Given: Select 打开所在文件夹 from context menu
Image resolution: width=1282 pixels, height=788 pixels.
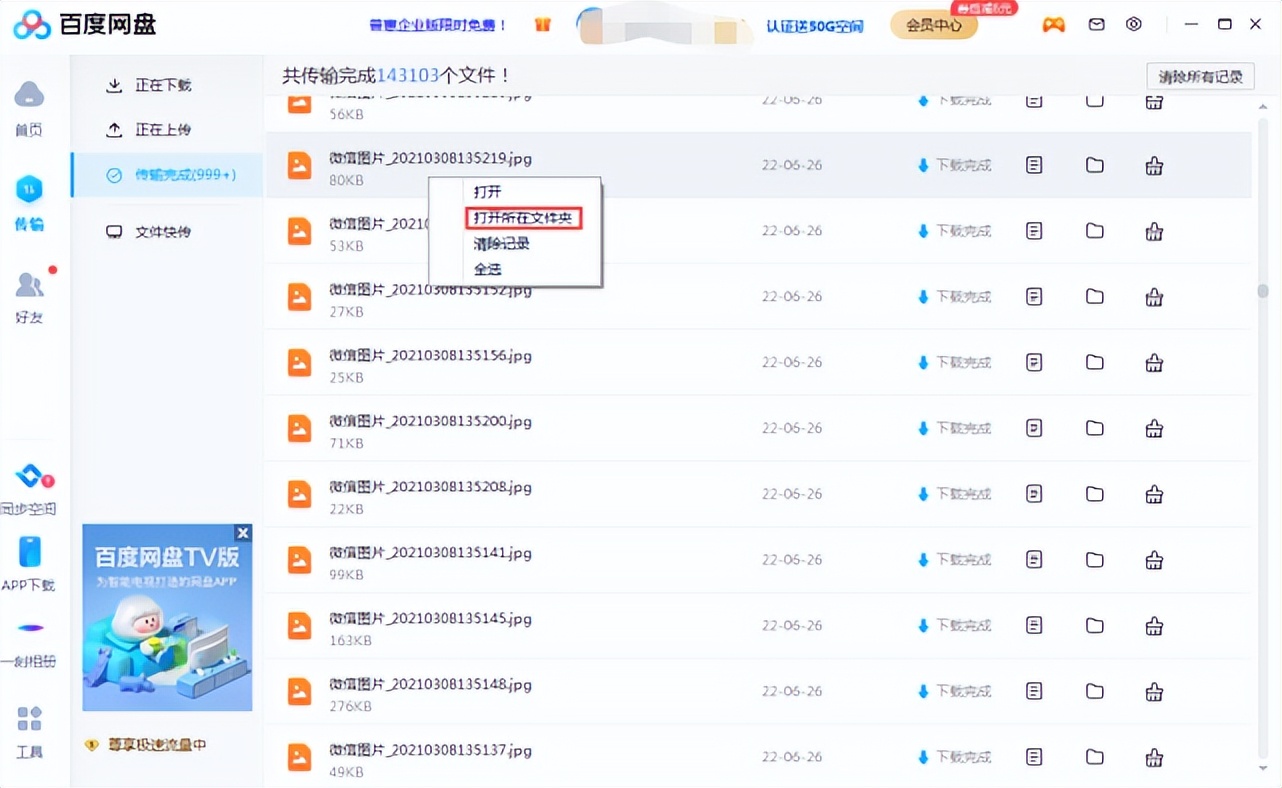Looking at the screenshot, I should click(x=521, y=217).
